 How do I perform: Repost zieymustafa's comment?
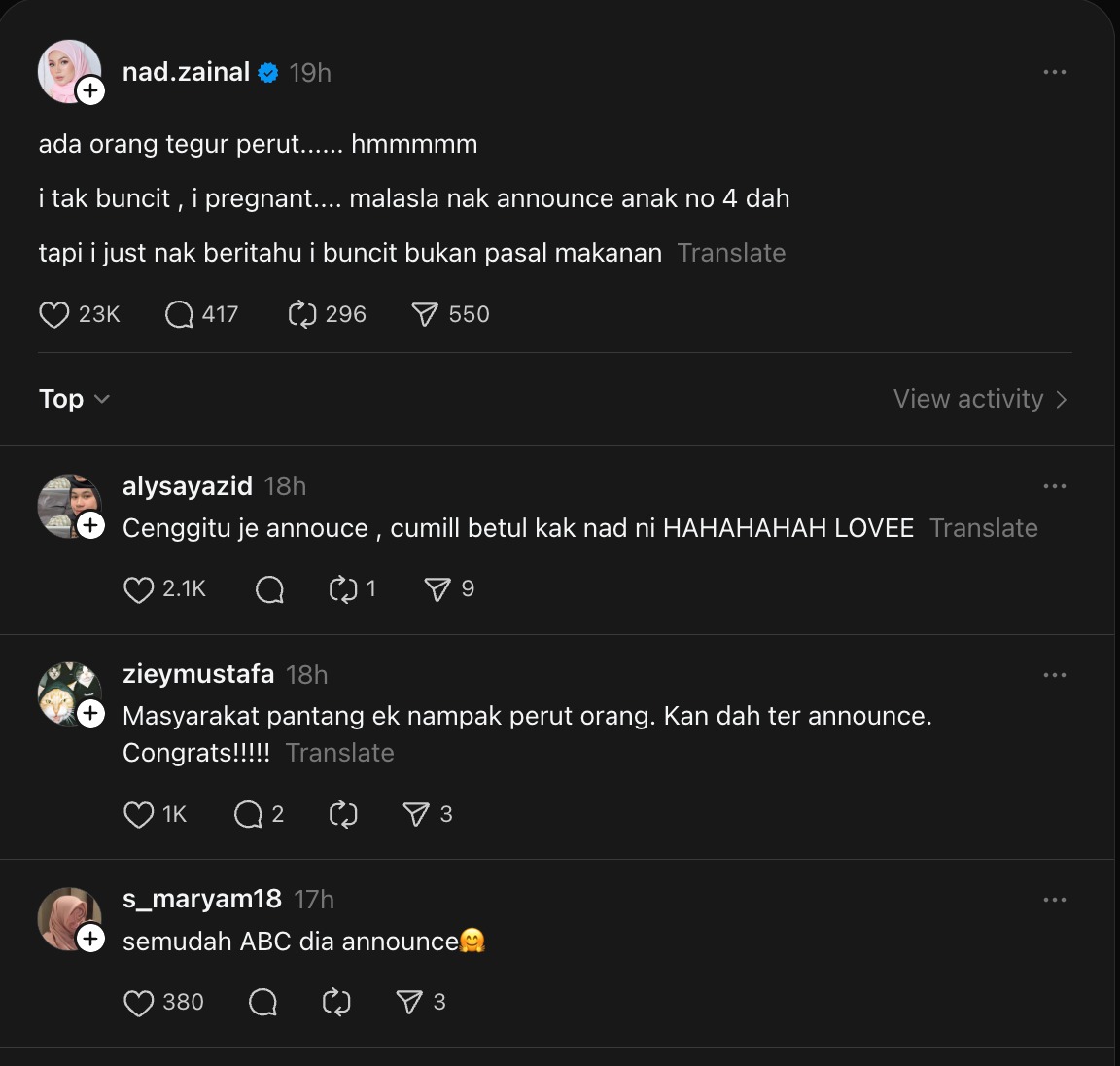343,814
